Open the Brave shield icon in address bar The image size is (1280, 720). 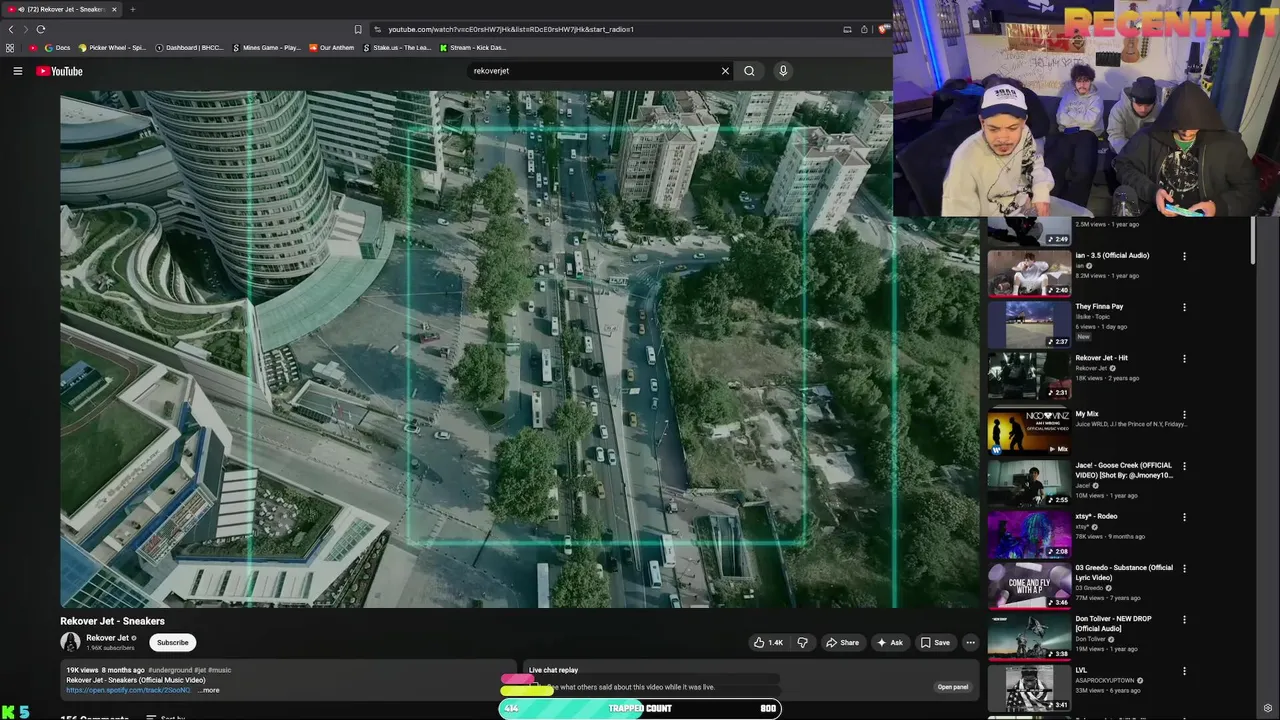pos(882,29)
